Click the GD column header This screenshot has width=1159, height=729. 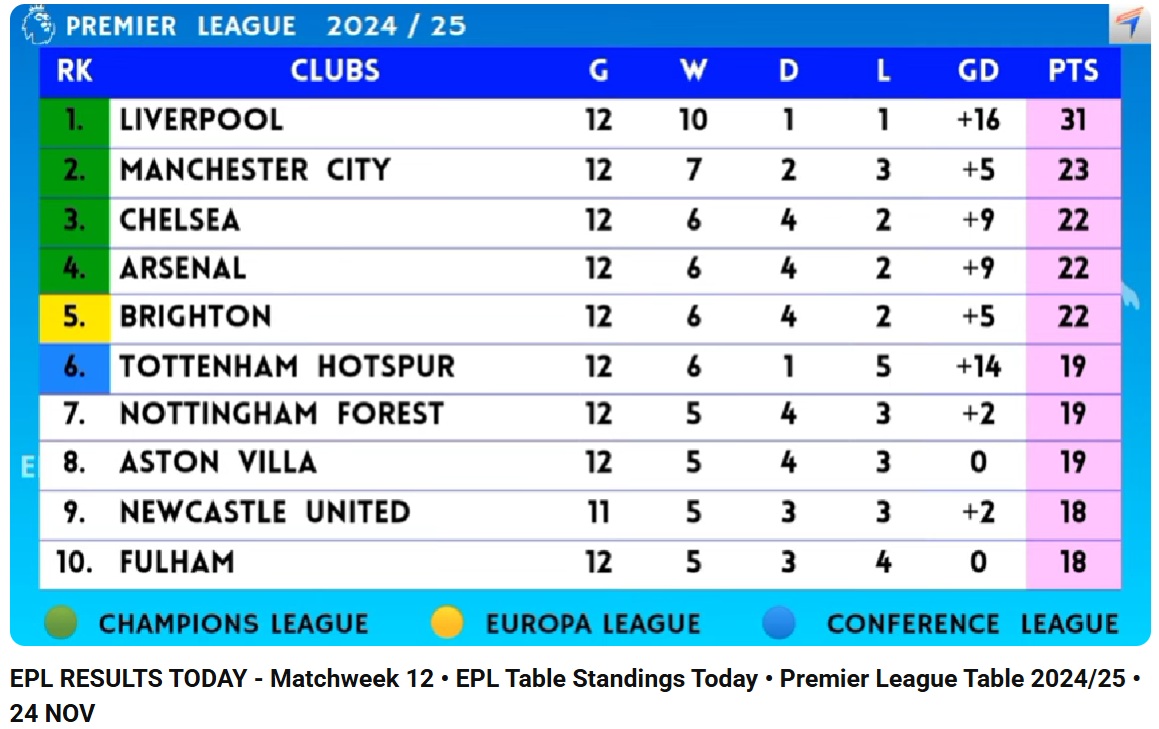pyautogui.click(x=978, y=71)
